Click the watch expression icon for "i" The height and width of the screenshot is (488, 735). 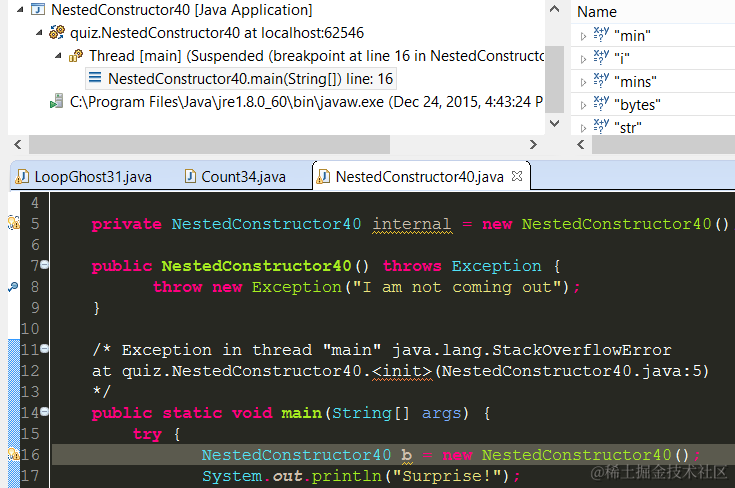(601, 57)
